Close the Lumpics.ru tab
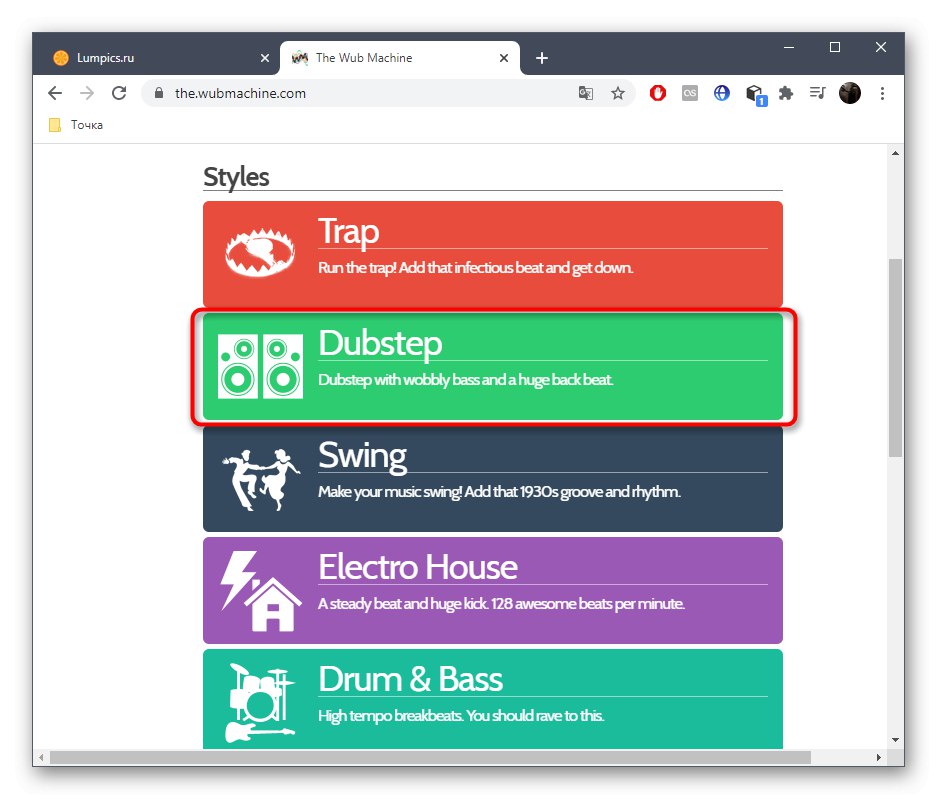The image size is (937, 799). pos(265,58)
